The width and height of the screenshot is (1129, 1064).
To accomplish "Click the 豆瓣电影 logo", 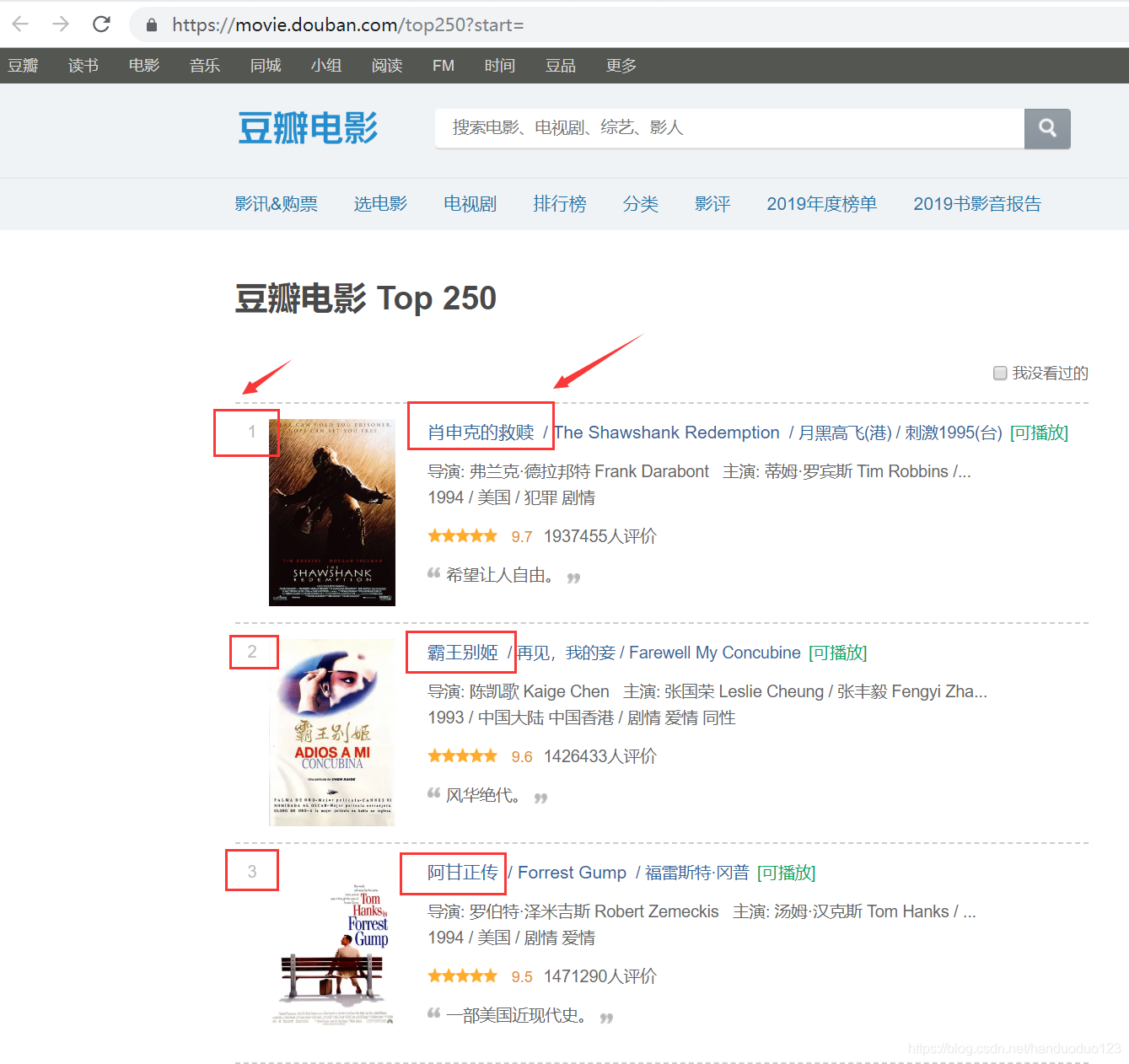I will (308, 128).
